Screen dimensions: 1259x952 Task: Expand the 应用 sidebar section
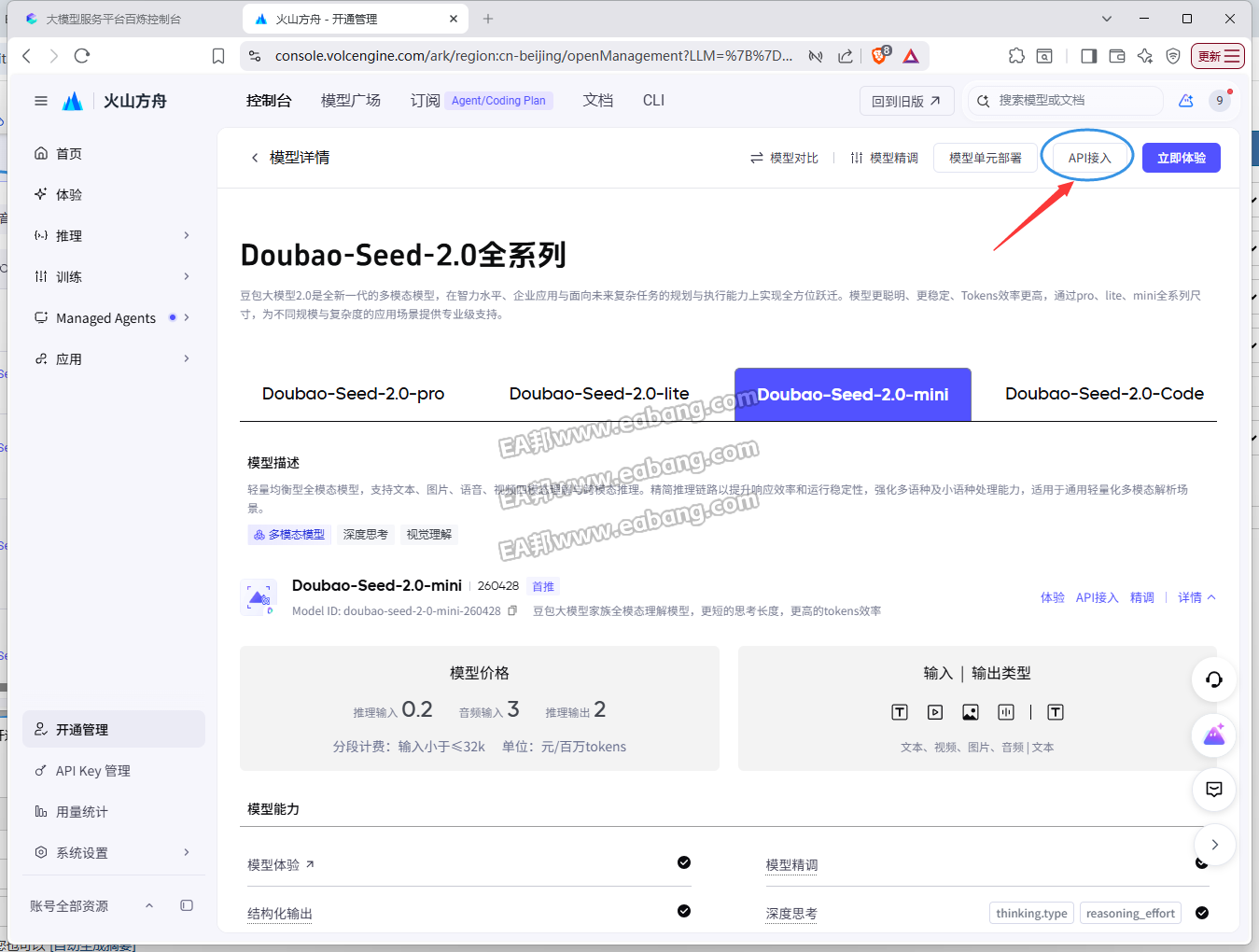point(114,358)
